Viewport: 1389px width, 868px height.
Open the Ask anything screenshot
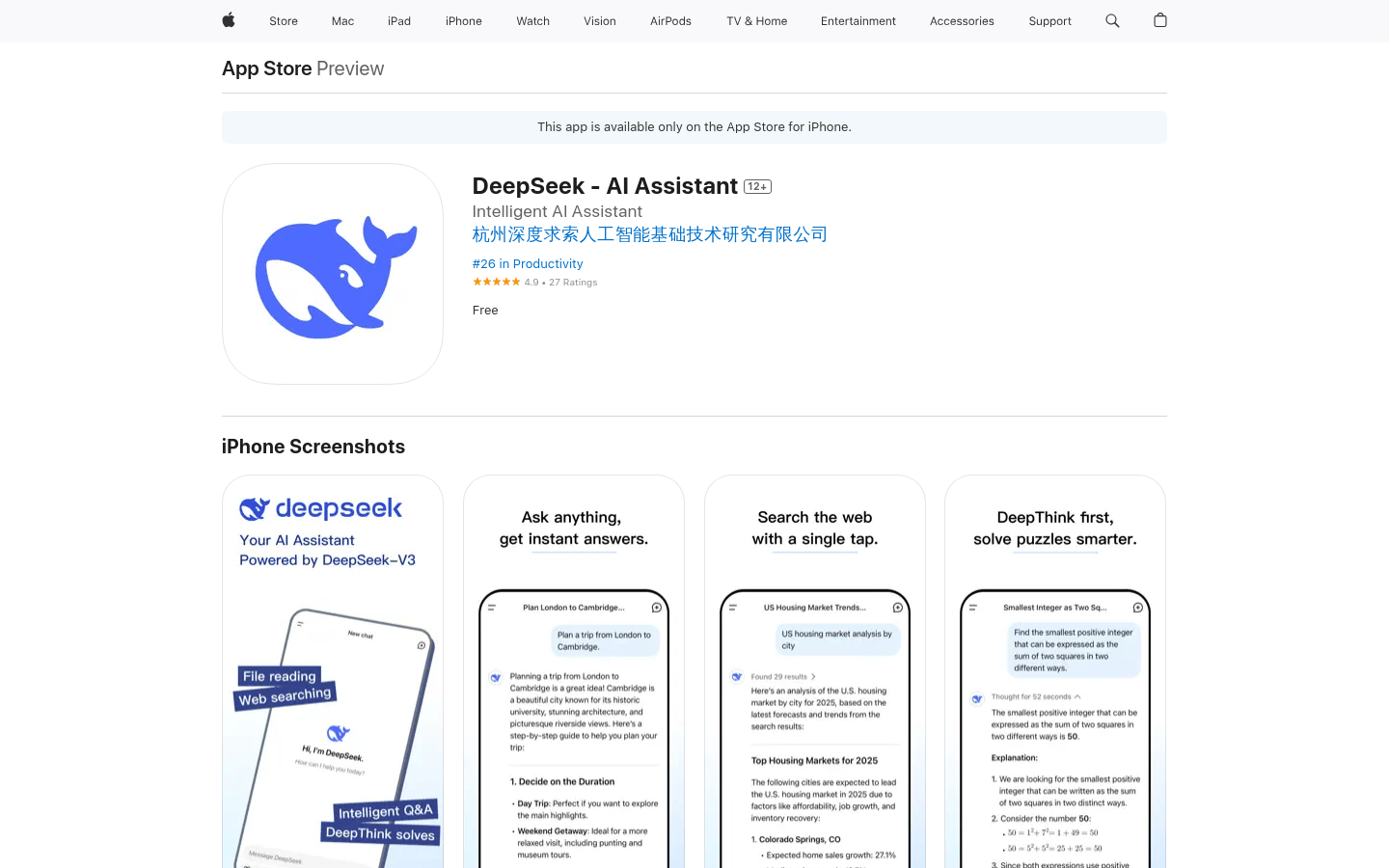tap(574, 672)
